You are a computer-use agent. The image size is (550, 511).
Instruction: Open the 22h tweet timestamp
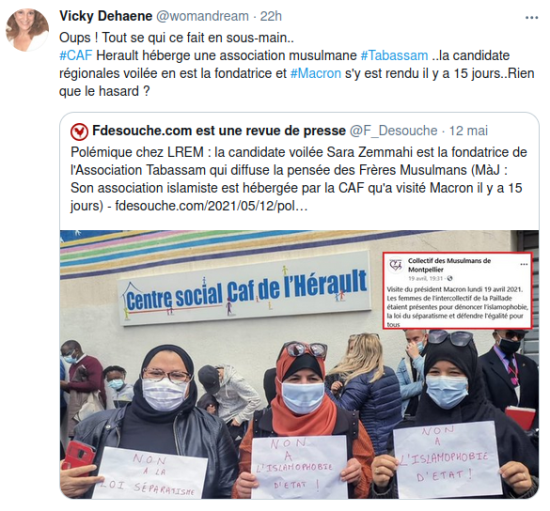tap(270, 16)
